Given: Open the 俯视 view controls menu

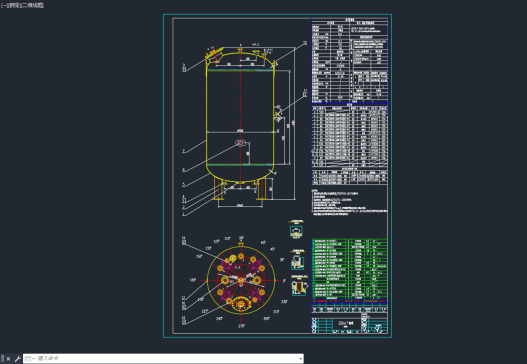Looking at the screenshot, I should pos(12,5).
